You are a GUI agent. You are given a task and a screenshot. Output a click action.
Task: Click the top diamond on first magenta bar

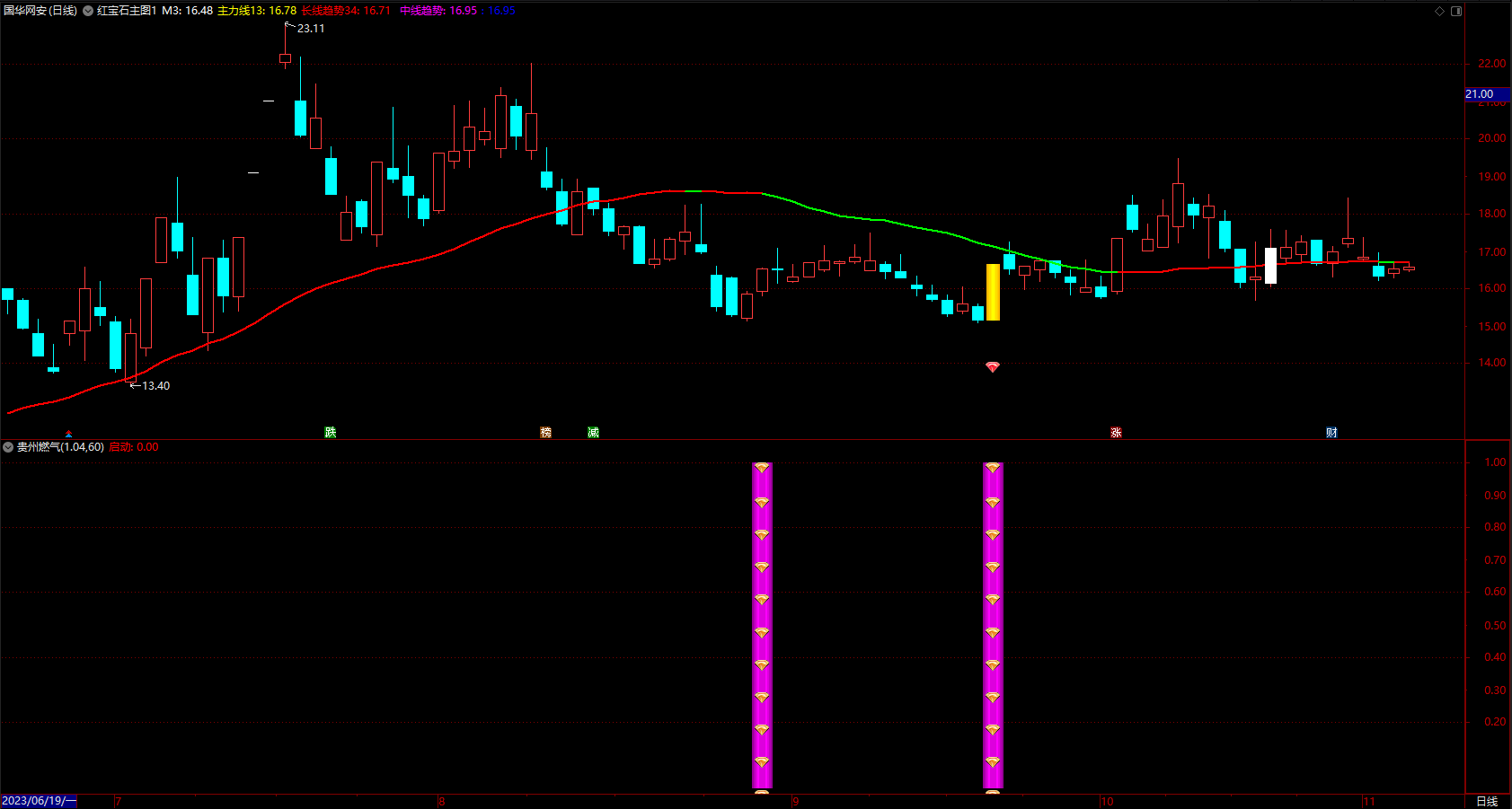pos(762,469)
